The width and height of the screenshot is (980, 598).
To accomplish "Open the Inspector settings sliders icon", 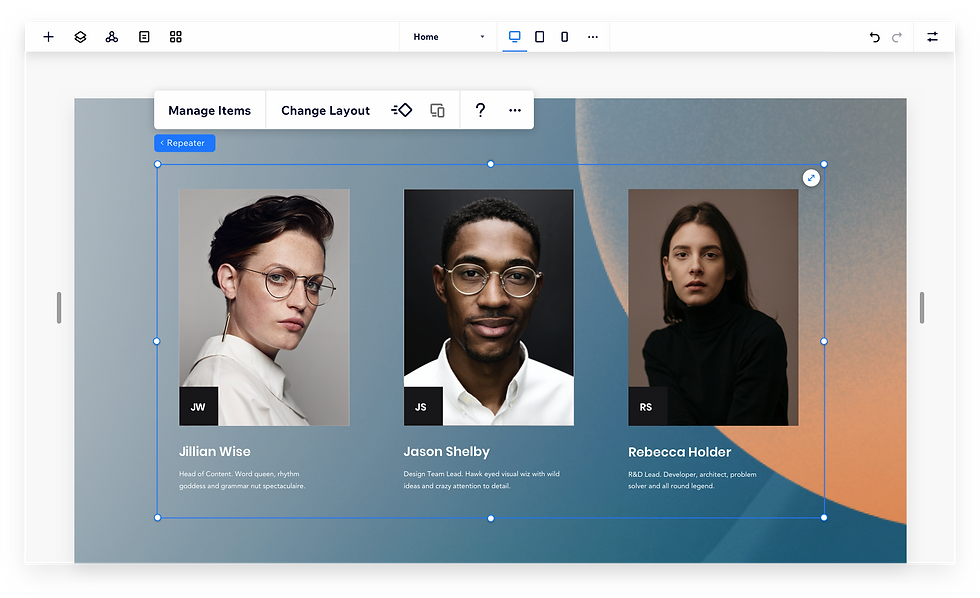I will coord(932,37).
